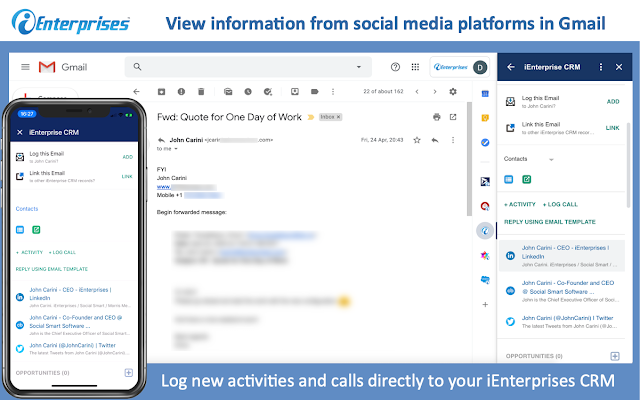
Task: Open Social Smart Software Crunchbase result in panel
Action: coord(562,291)
